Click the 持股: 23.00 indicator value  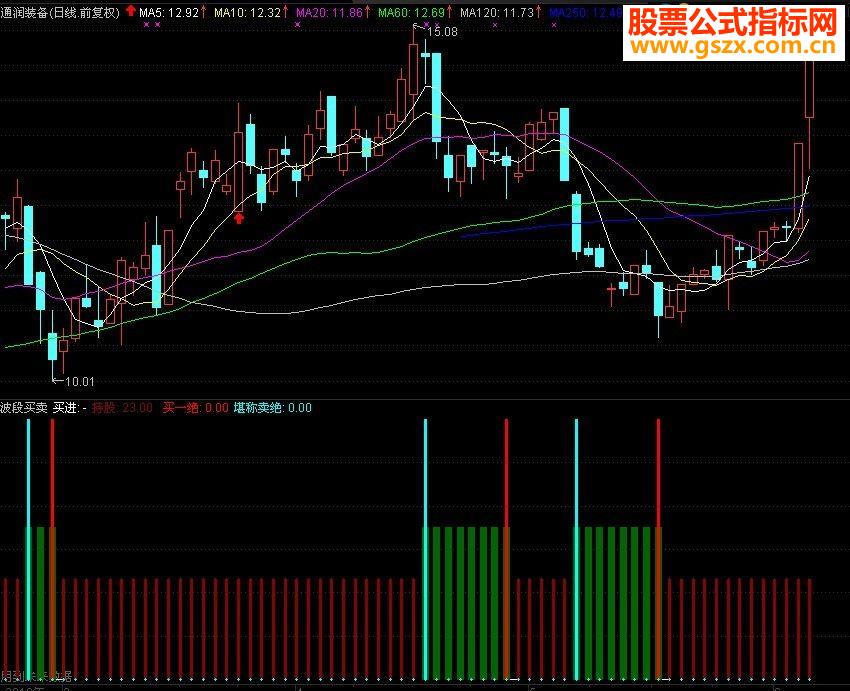pyautogui.click(x=122, y=408)
